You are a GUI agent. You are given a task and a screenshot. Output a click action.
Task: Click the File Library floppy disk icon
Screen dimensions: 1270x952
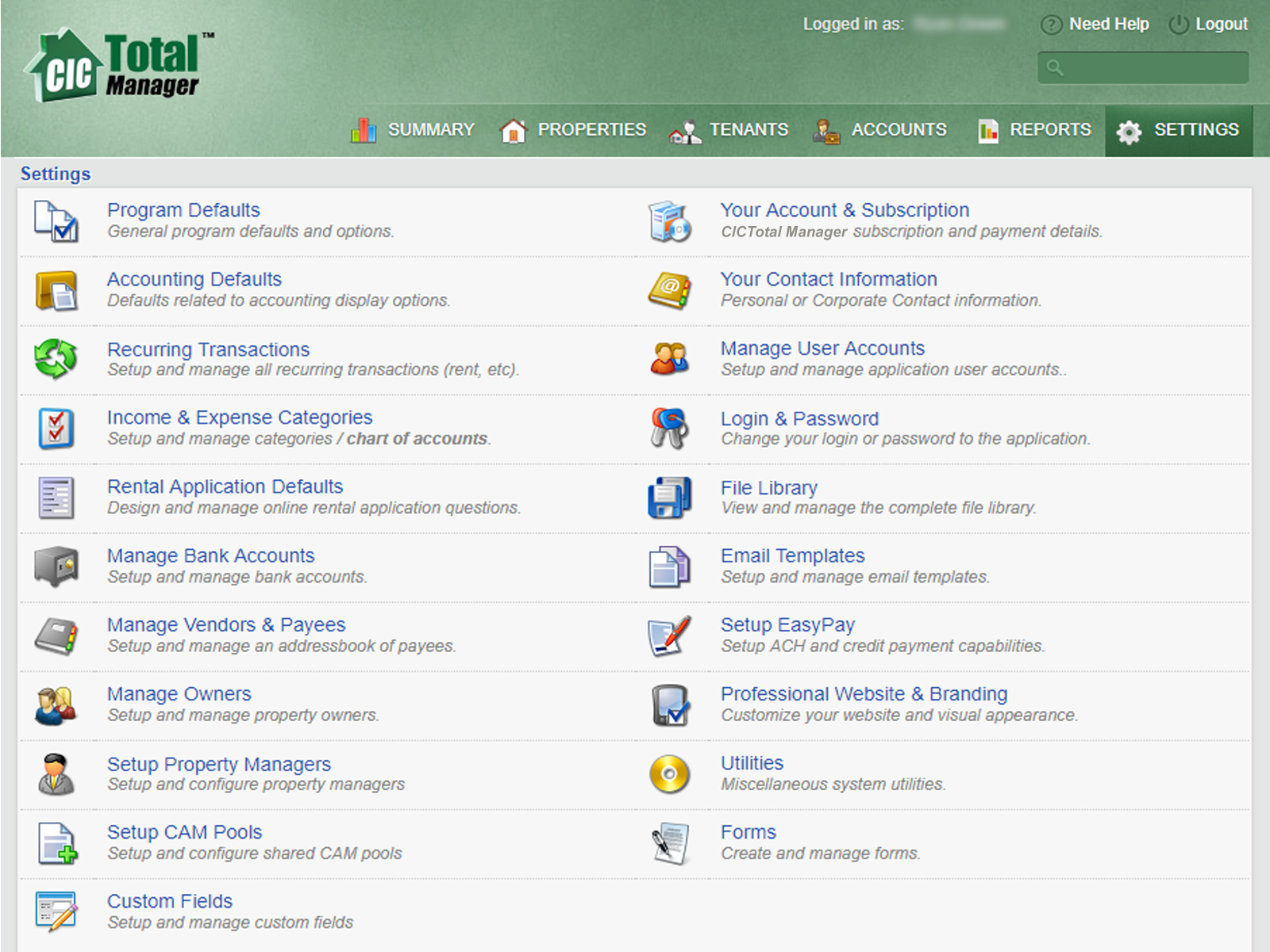pos(669,497)
